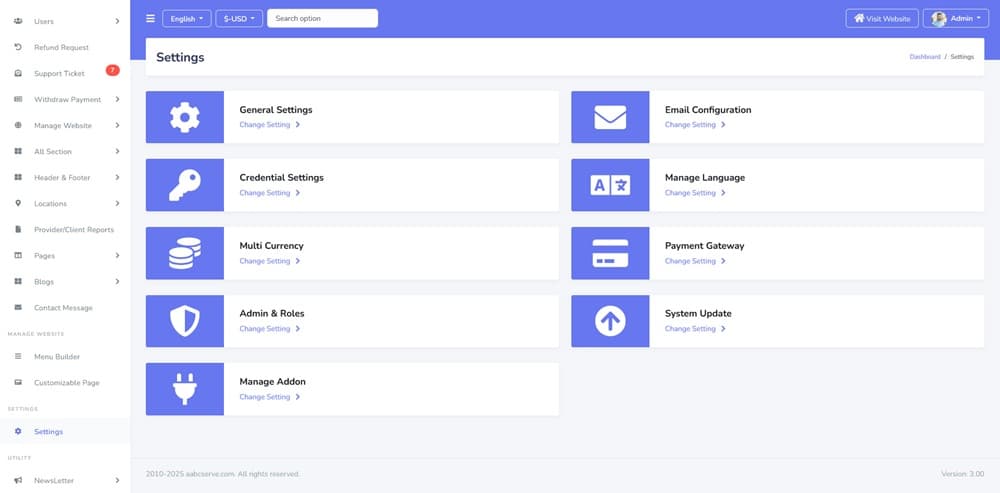Click the Multi Currency coins icon

tap(185, 253)
